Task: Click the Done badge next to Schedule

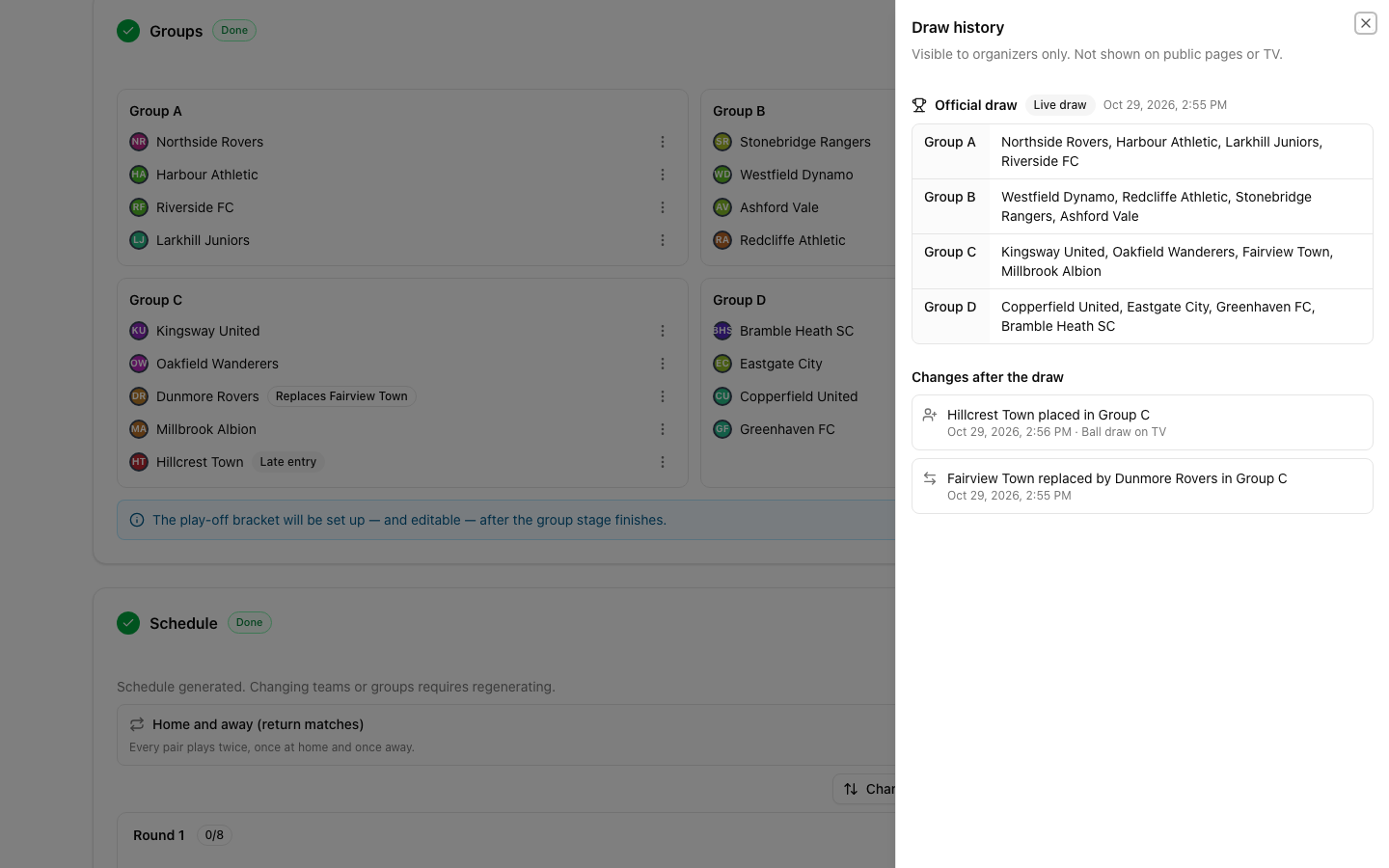Action: [x=250, y=623]
